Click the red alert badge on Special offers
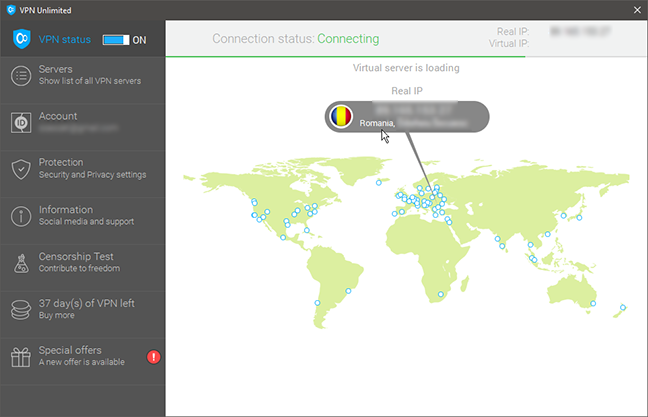648x417 pixels. [154, 357]
